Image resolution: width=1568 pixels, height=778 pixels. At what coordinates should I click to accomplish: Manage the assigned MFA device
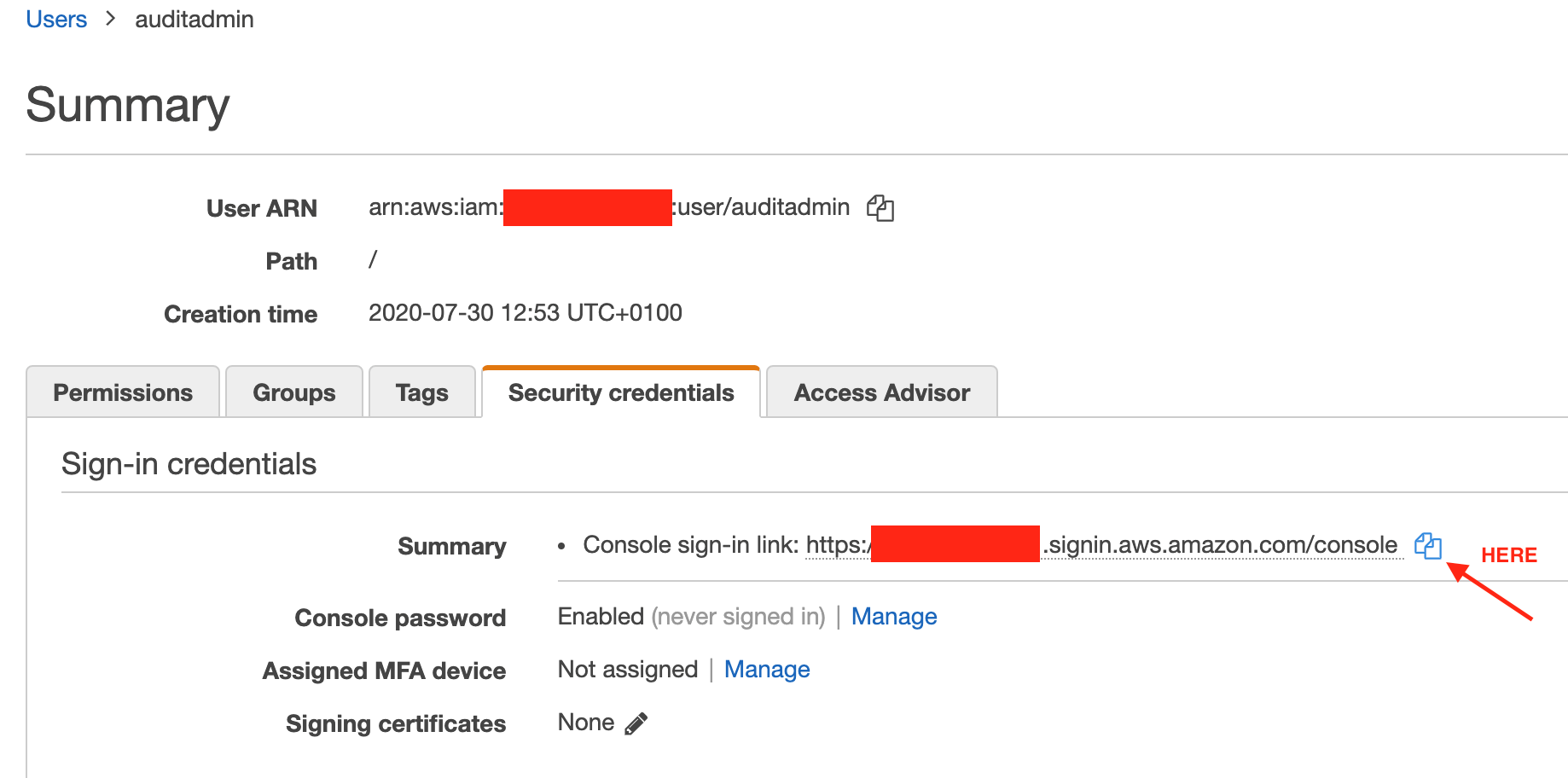[767, 669]
